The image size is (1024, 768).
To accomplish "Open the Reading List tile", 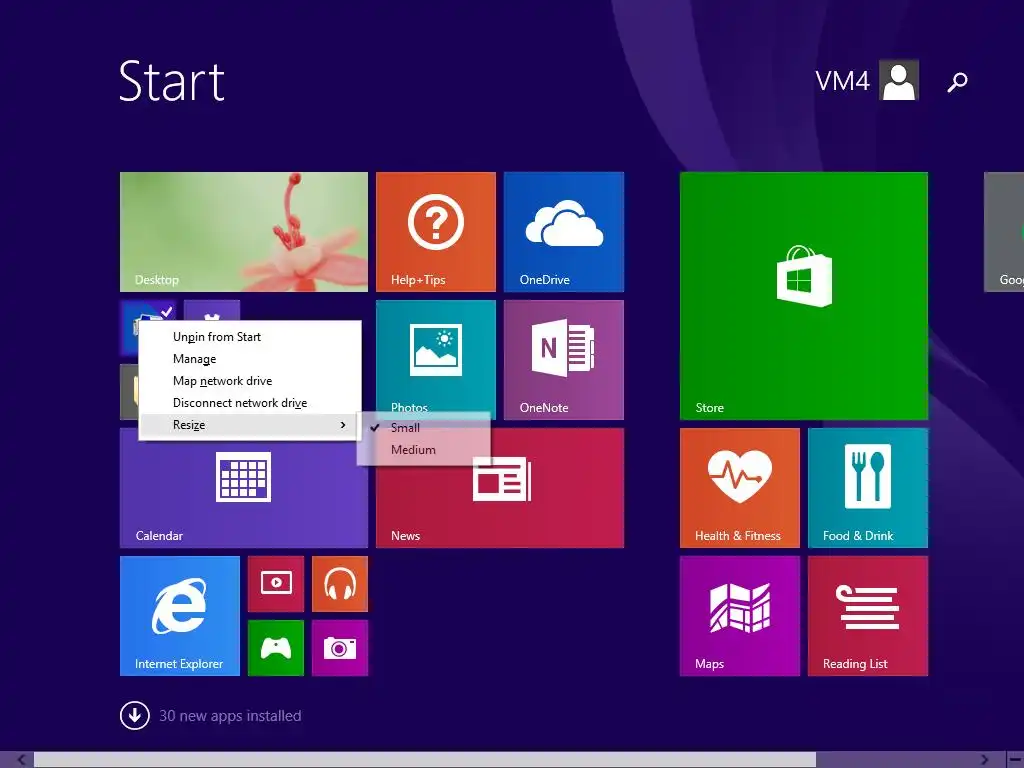I will pyautogui.click(x=867, y=616).
